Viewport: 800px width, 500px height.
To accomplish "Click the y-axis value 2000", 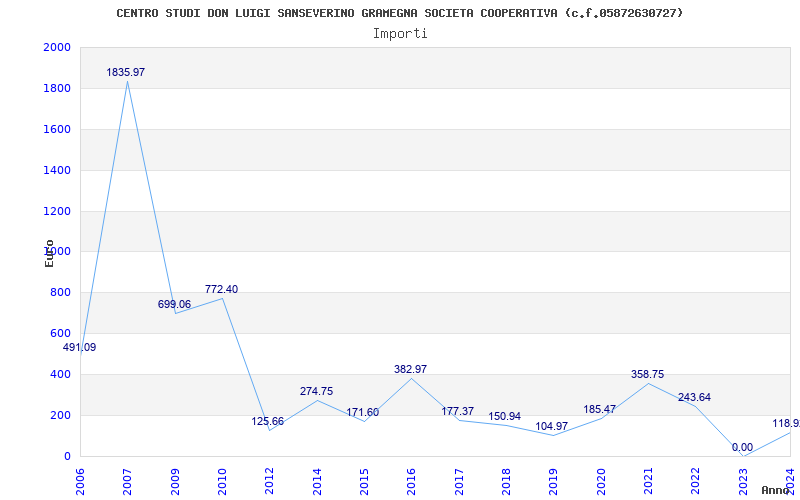I will click(57, 47).
